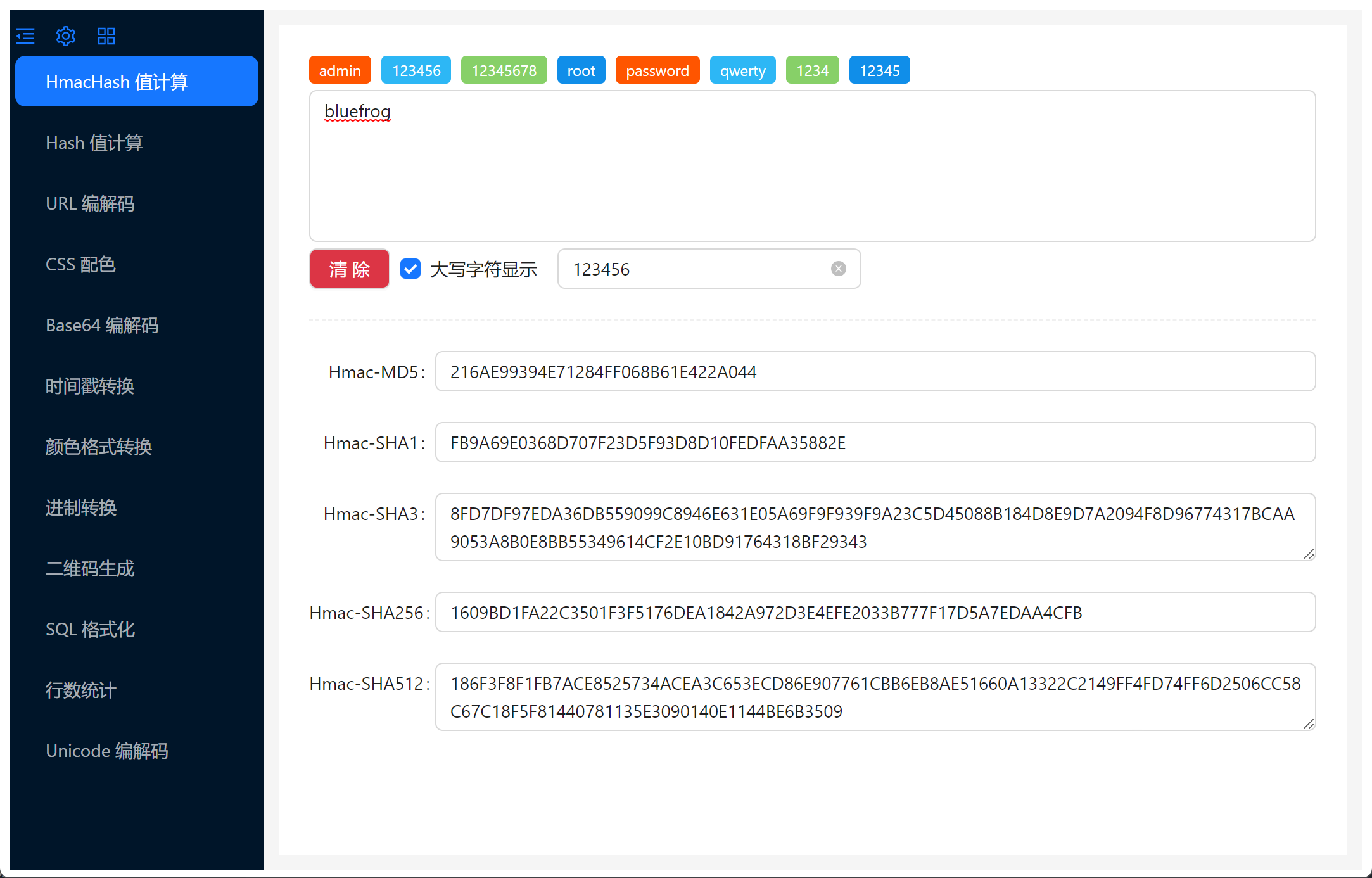Open the settings gear icon

66,36
